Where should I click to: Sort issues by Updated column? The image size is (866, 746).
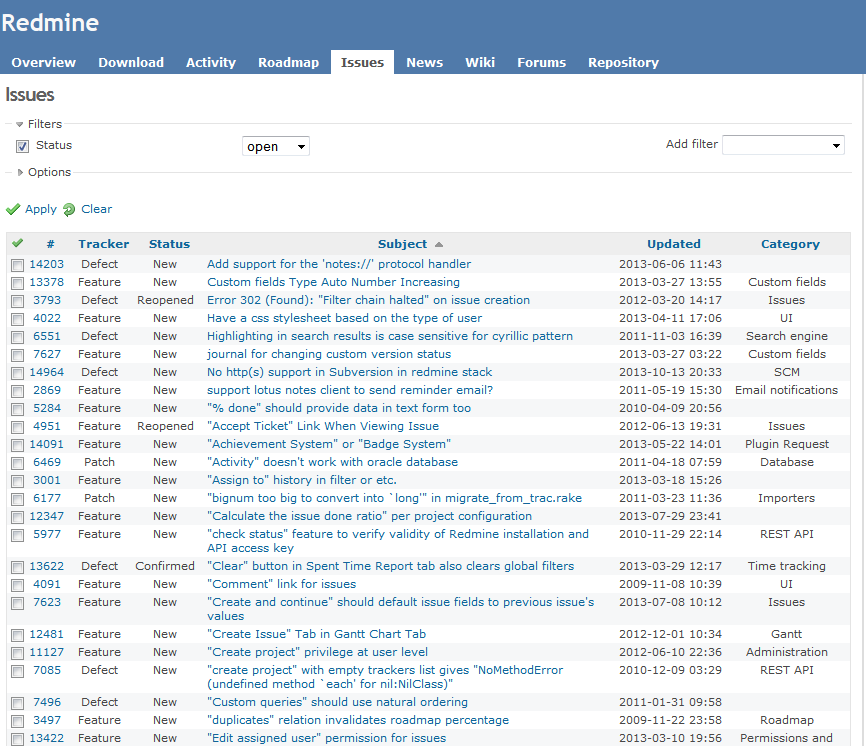(x=673, y=244)
